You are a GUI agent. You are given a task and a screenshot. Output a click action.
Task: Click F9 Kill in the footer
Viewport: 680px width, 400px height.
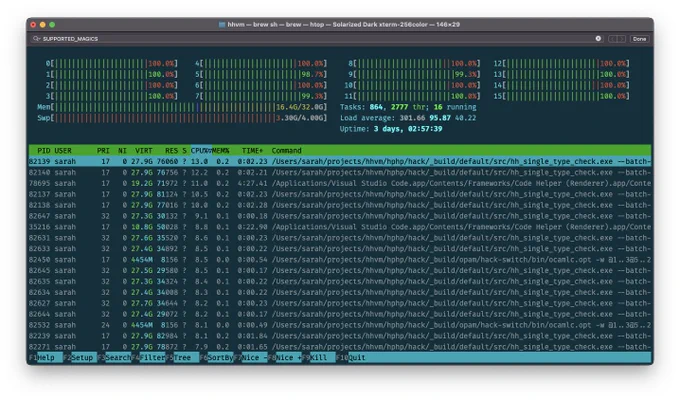click(319, 357)
